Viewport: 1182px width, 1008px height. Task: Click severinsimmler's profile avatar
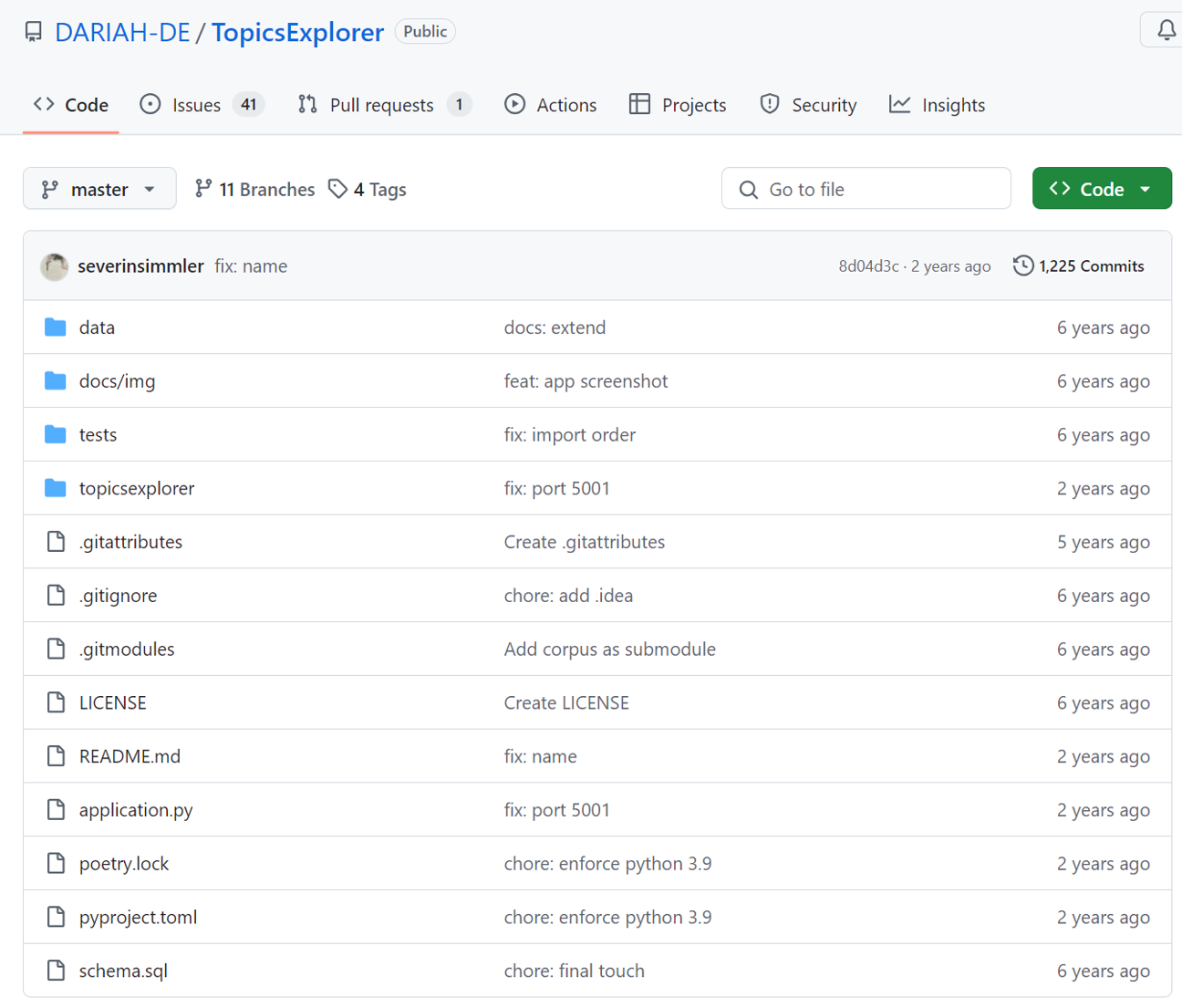click(54, 265)
